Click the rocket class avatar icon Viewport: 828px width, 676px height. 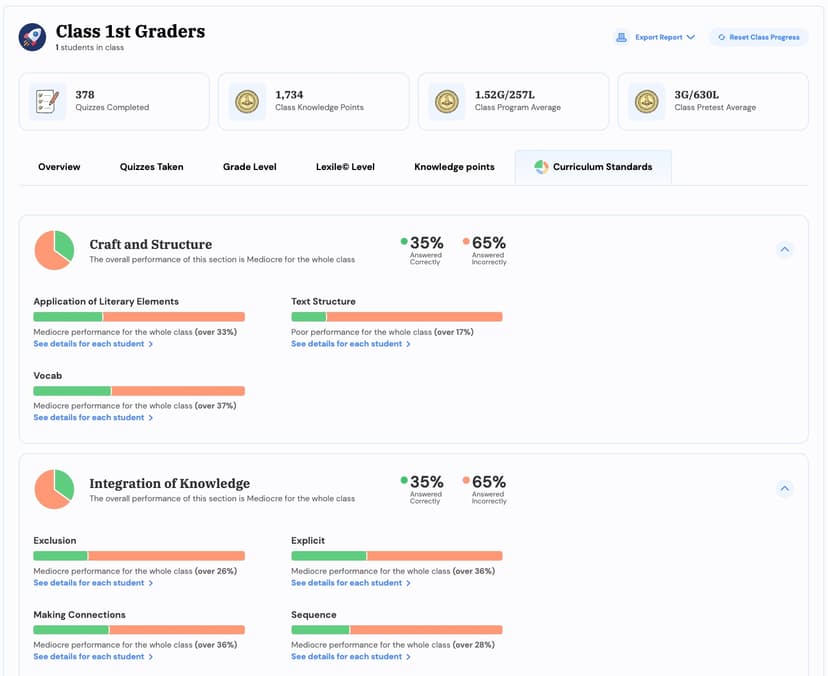click(32, 38)
